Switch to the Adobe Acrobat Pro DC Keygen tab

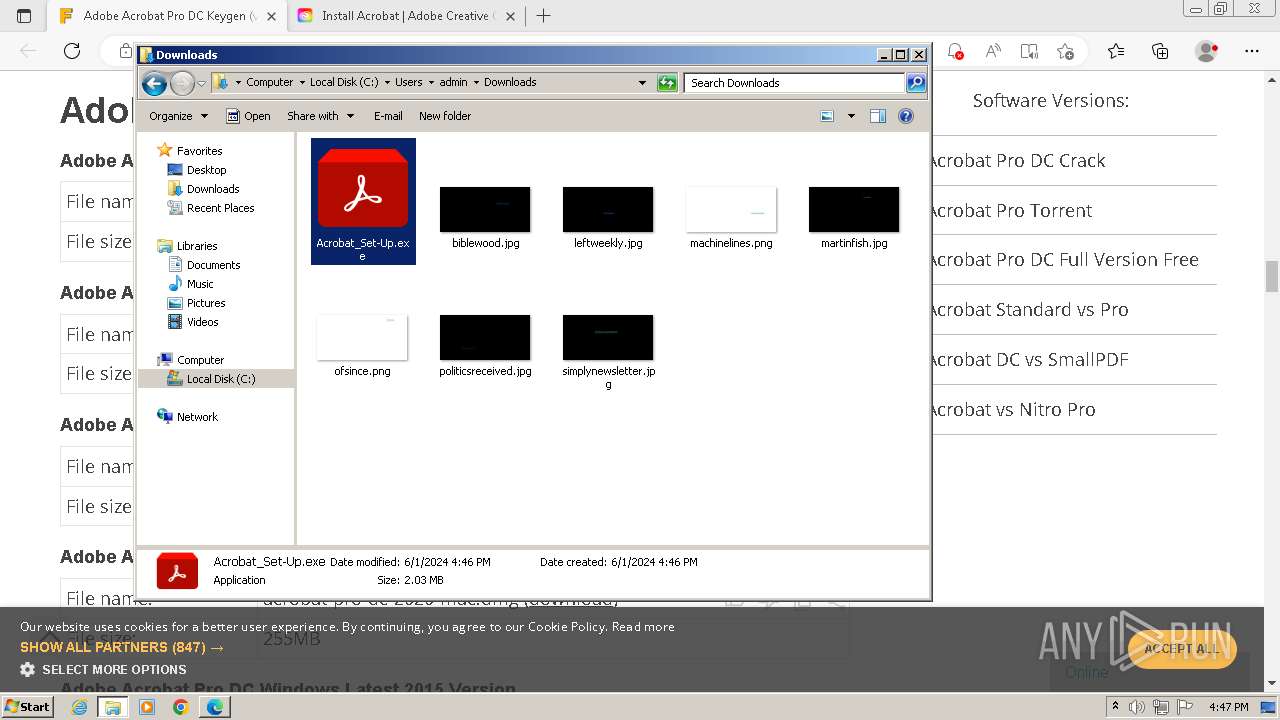(x=167, y=16)
